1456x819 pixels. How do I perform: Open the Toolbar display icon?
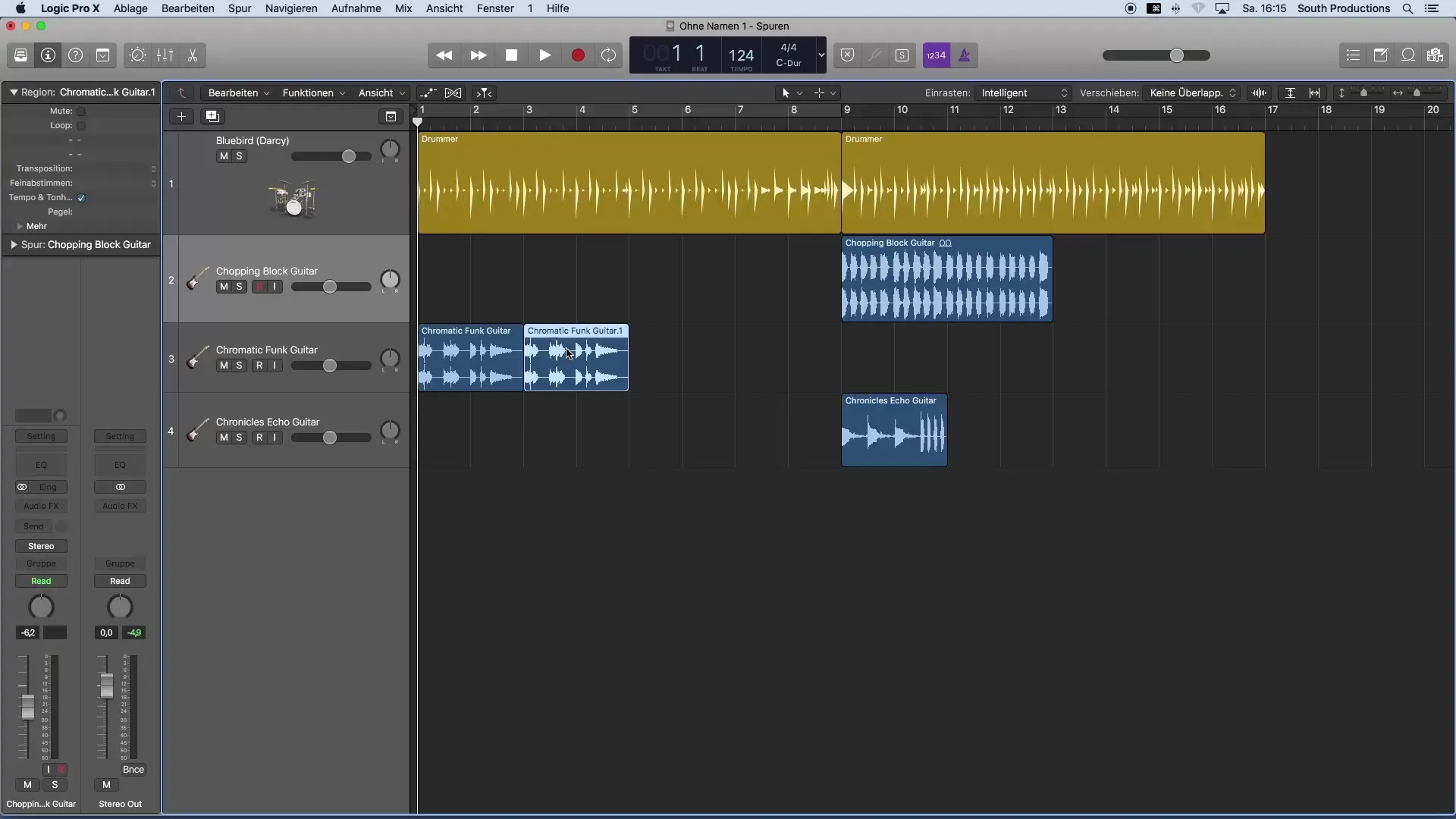click(x=102, y=55)
